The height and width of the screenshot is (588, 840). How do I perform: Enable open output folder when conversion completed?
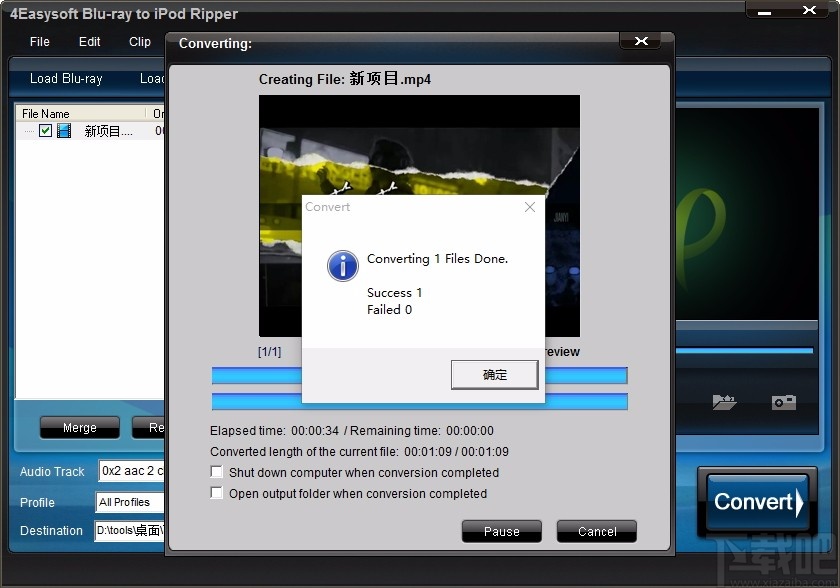tap(216, 493)
